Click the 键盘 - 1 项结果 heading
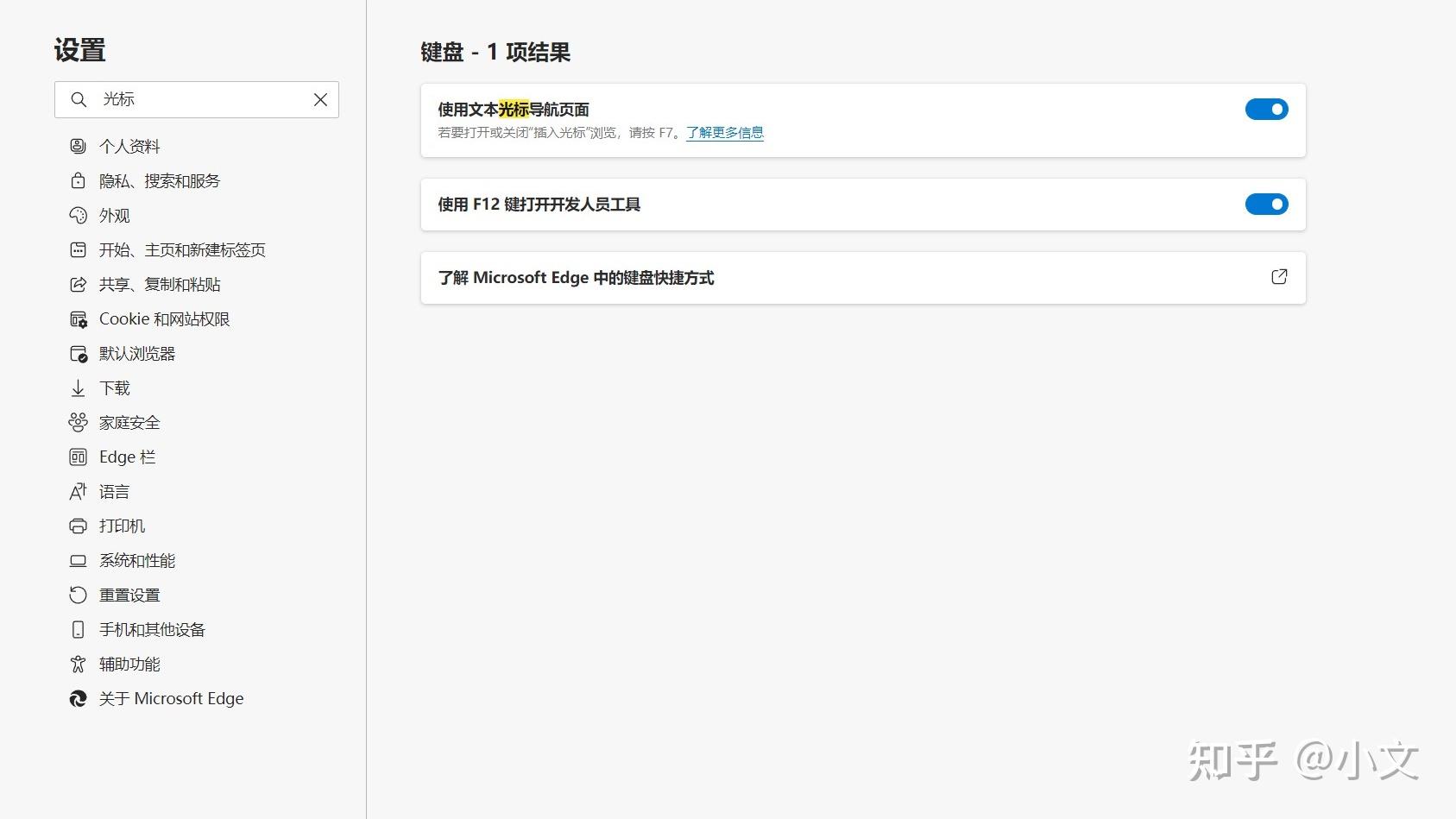This screenshot has width=1456, height=819. pos(495,53)
